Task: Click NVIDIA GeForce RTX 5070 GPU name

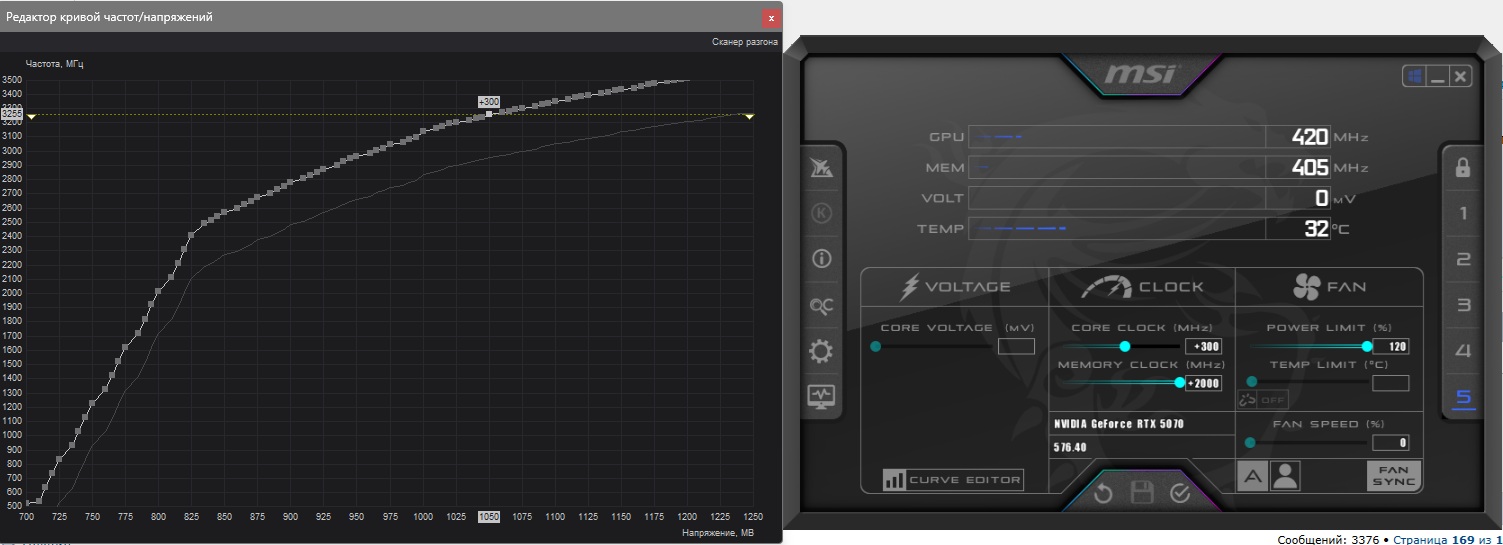Action: click(x=1118, y=424)
